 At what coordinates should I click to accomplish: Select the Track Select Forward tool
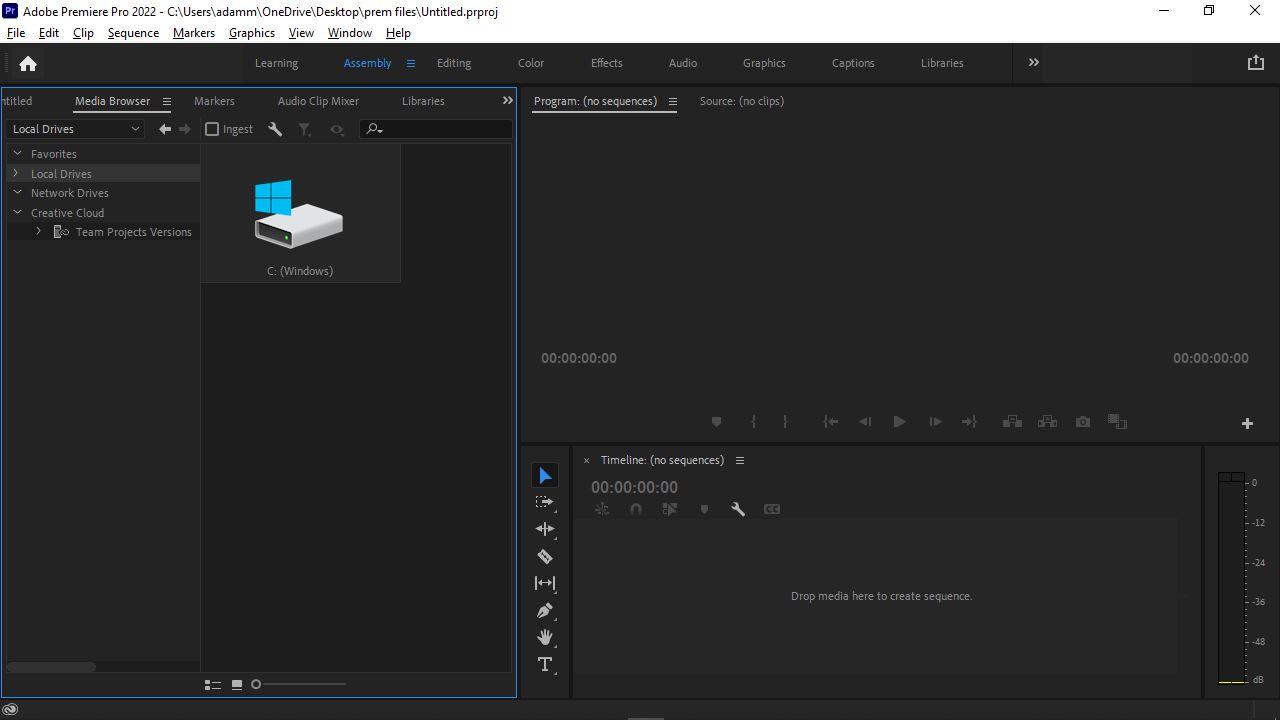click(x=545, y=502)
